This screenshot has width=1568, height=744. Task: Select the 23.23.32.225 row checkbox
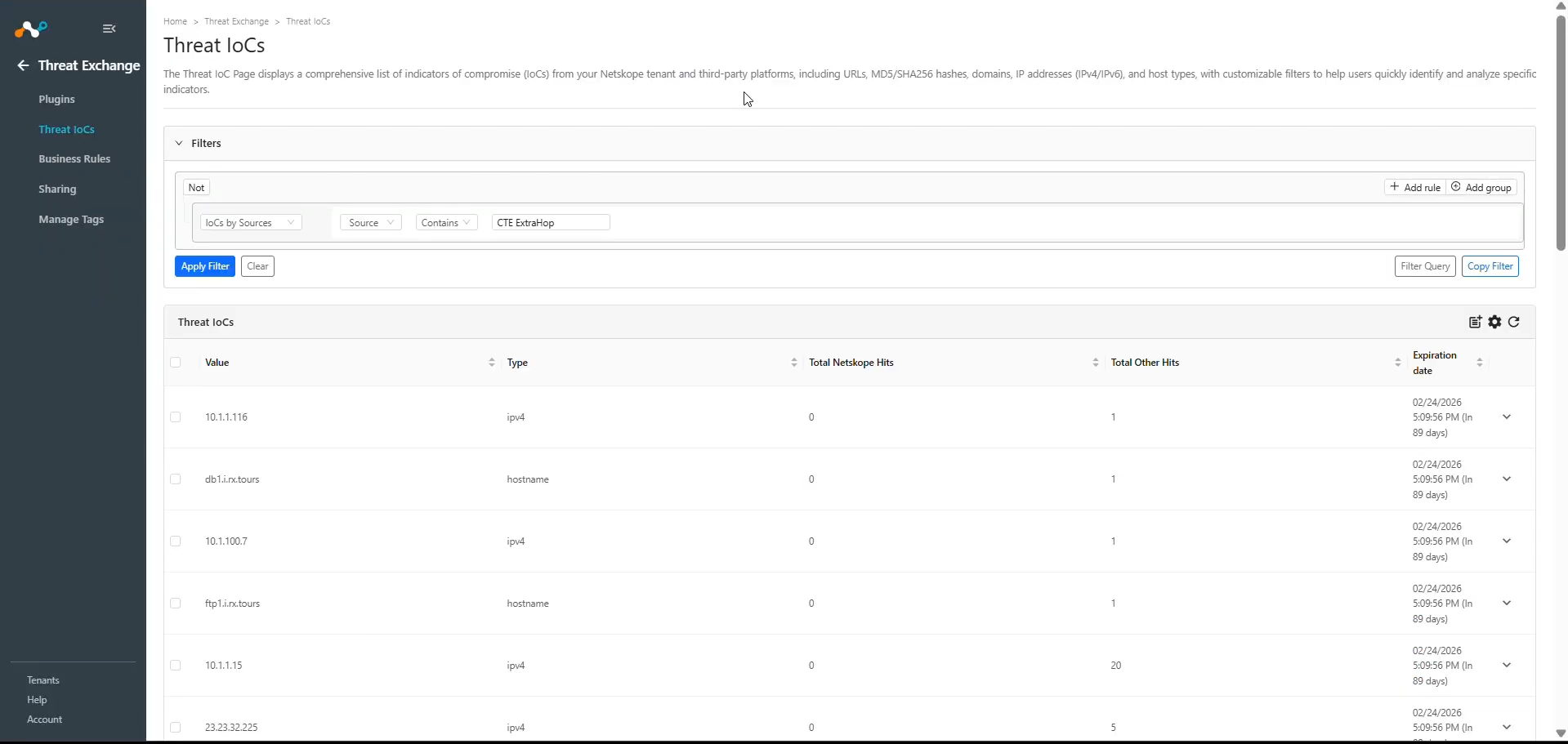click(176, 728)
